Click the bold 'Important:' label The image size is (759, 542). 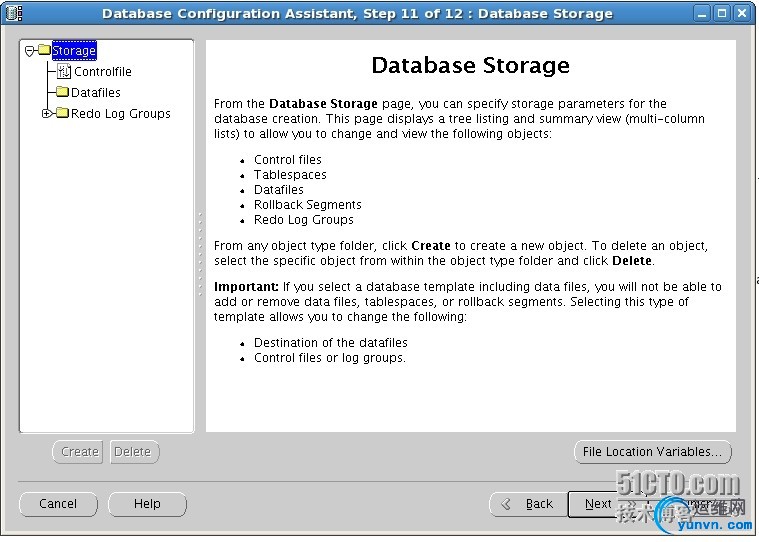246,286
